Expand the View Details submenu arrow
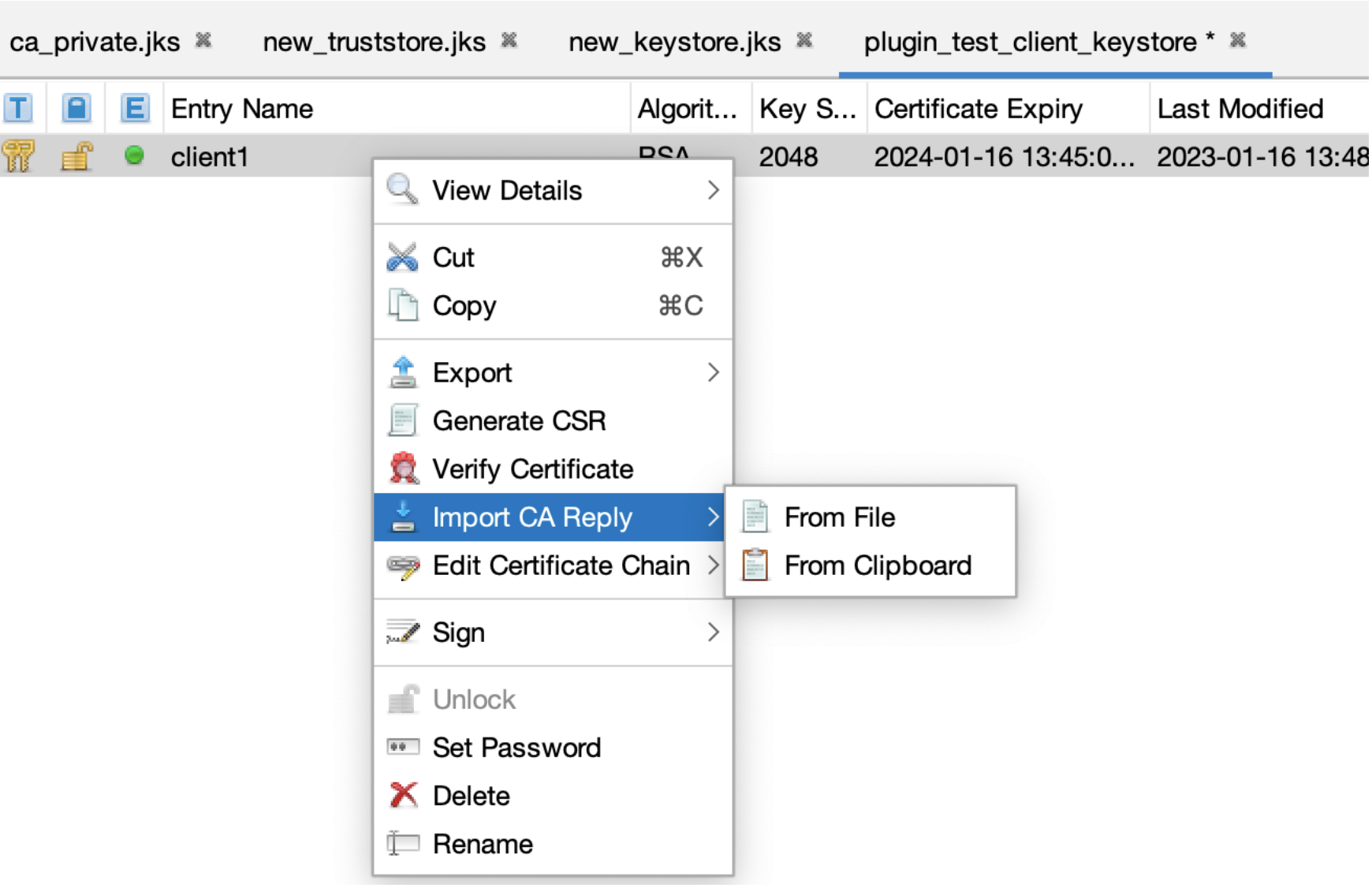The image size is (1372, 888). pos(713,190)
